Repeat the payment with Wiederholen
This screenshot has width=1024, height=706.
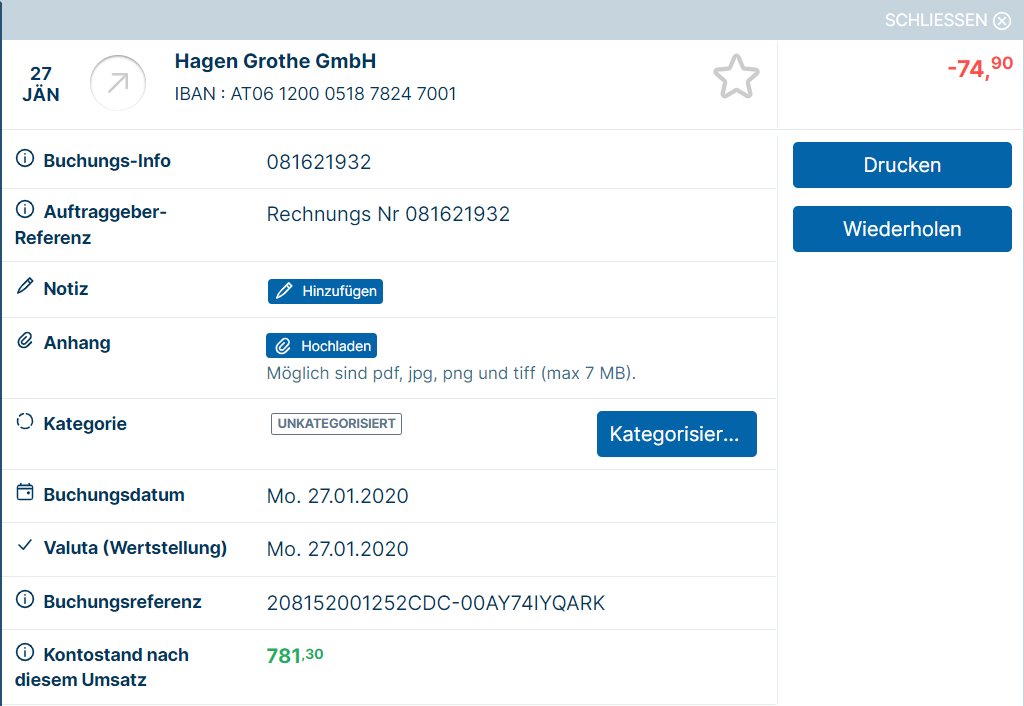[x=902, y=229]
